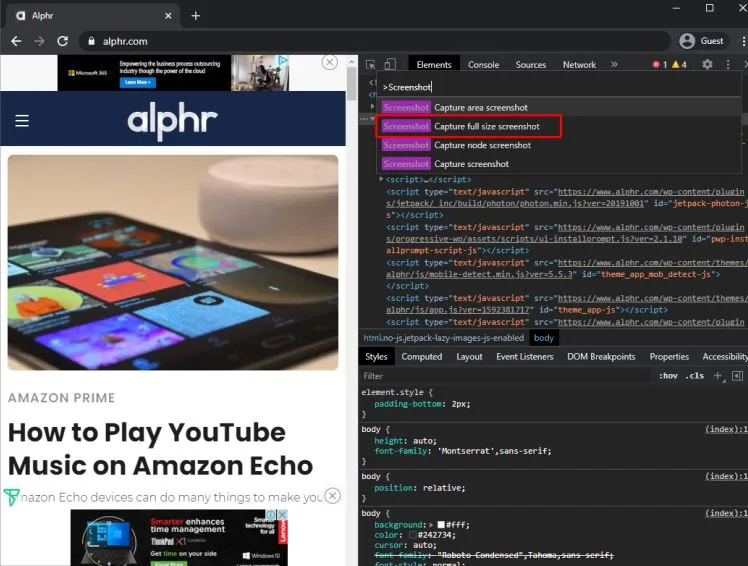This screenshot has height=566, width=748.
Task: Go back with the browser back arrow
Action: pyautogui.click(x=16, y=41)
